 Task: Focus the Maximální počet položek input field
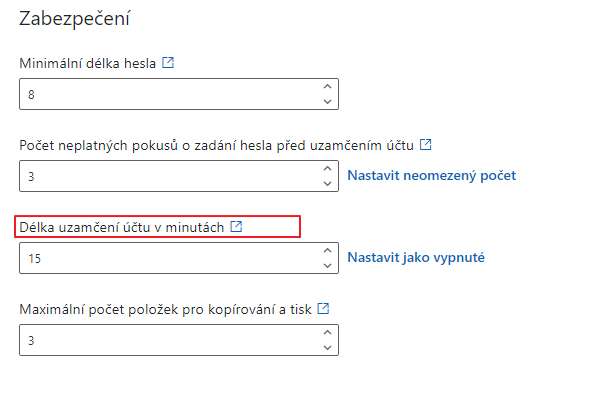tap(179, 340)
